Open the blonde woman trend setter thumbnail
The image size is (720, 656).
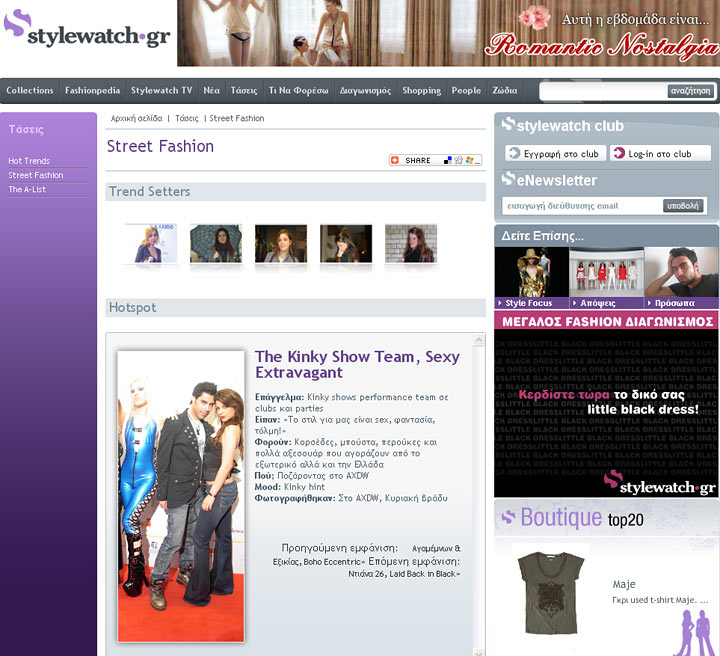pyautogui.click(x=151, y=243)
